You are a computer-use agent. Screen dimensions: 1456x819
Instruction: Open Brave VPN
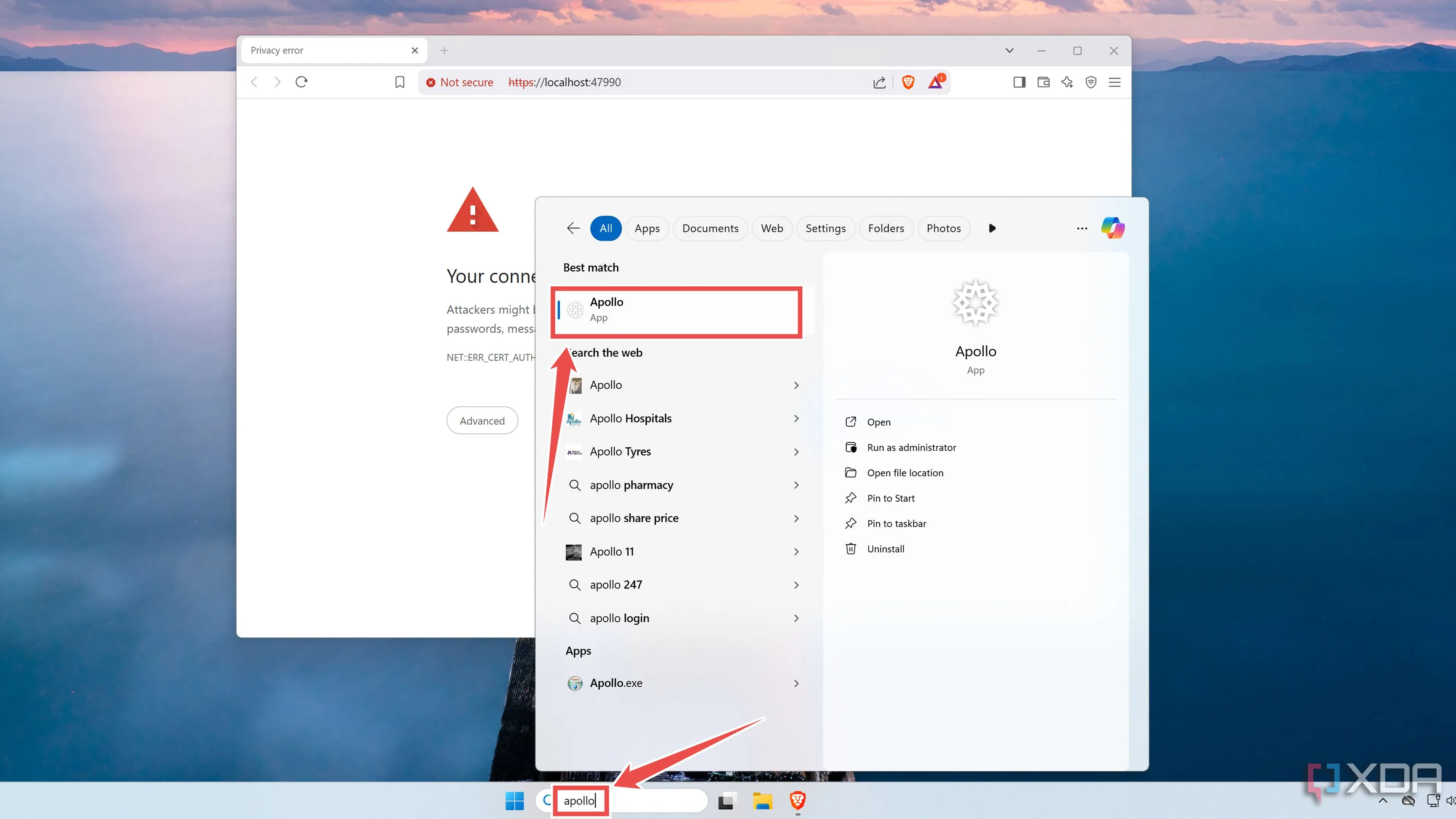point(1091,82)
